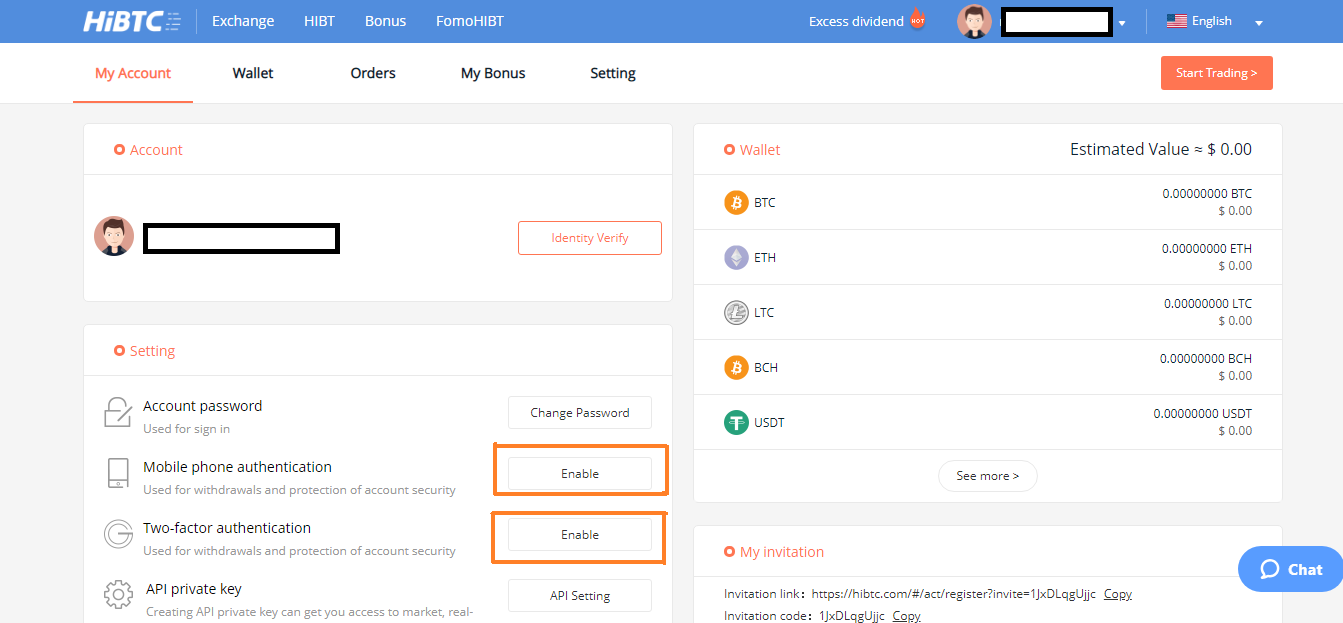This screenshot has width=1343, height=623.
Task: Open the FomoHIBT menu item
Action: coord(470,21)
